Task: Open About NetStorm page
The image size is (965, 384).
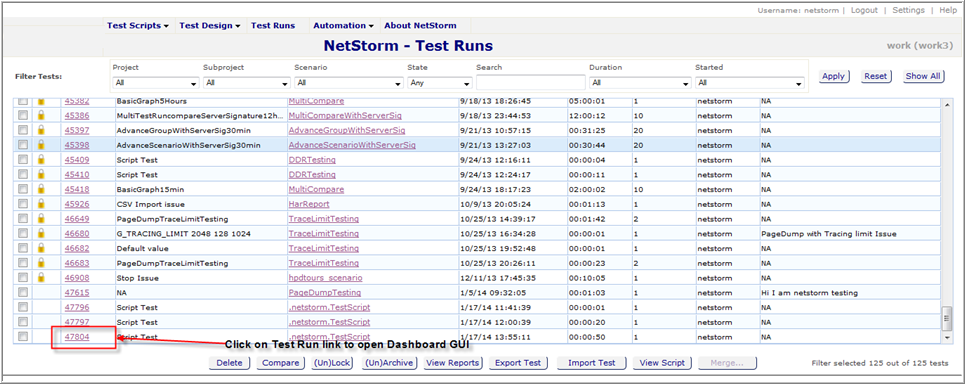Action: [420, 26]
